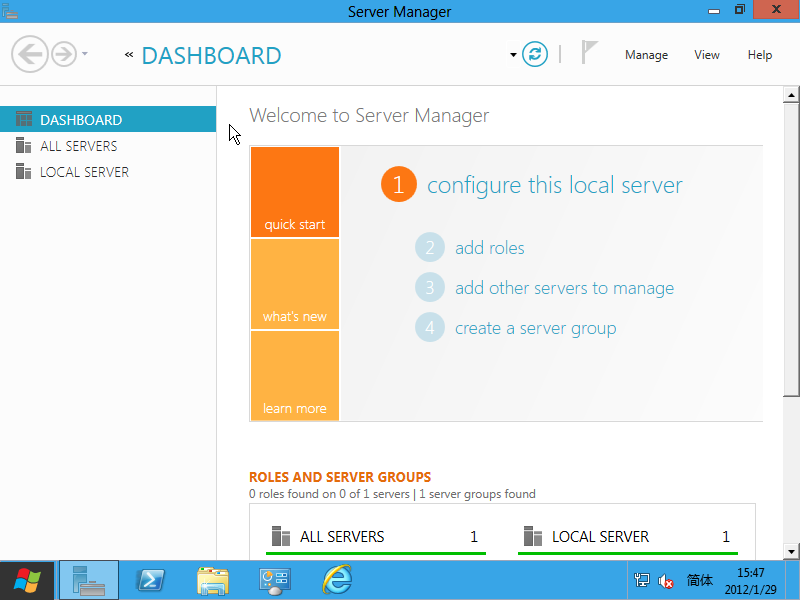Click the All Servers icon in sidebar
This screenshot has height=600, width=800.
(x=23, y=145)
